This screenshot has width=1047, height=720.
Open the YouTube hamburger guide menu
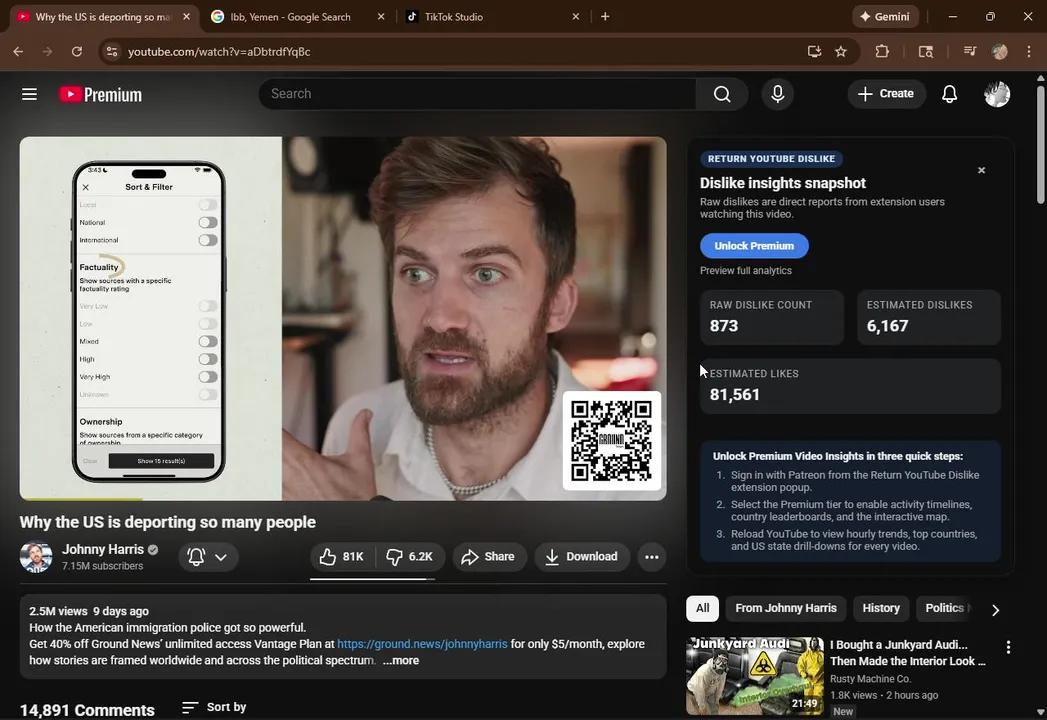29,94
